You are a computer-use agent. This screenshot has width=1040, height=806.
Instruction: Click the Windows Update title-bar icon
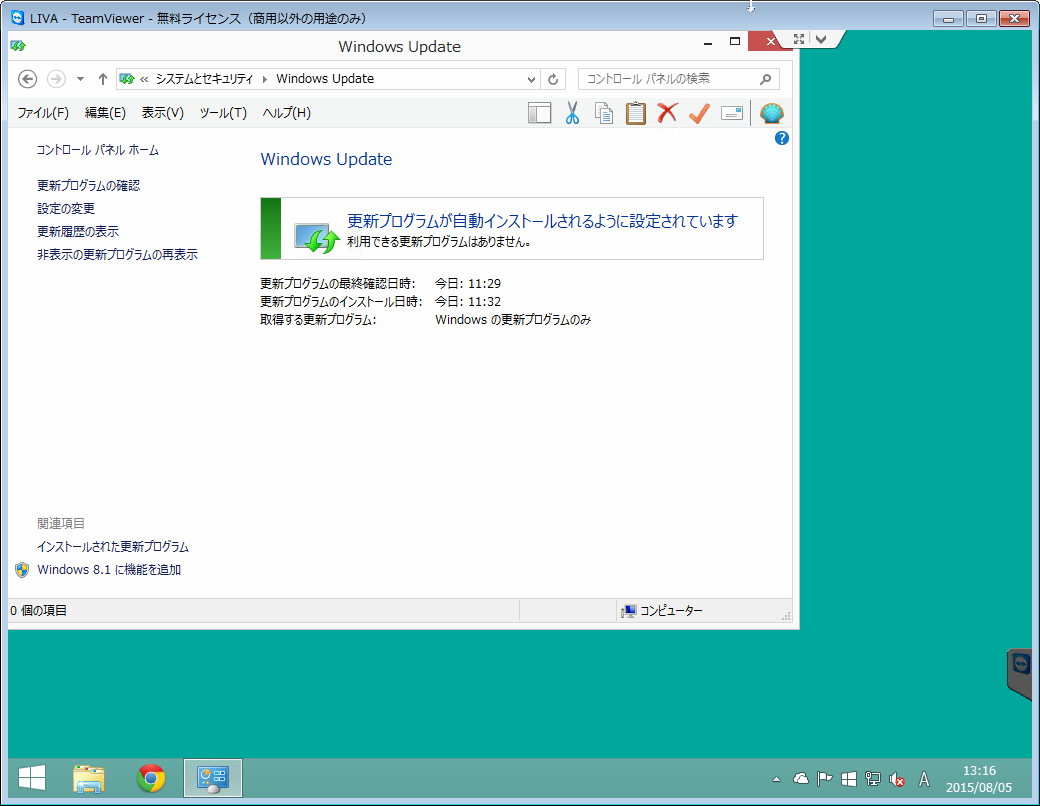click(18, 46)
